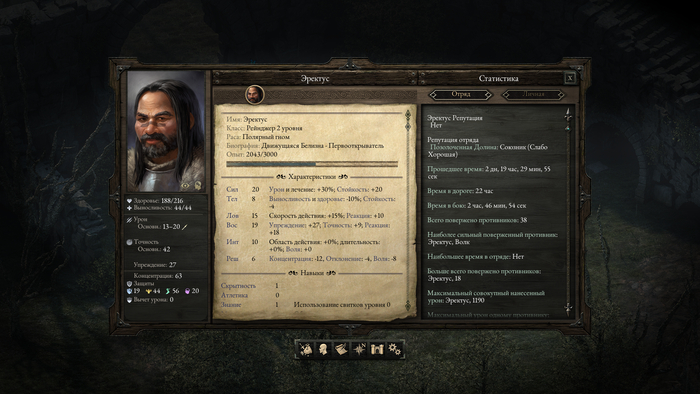Switch to Отряд statistics tab
Image resolution: width=700 pixels, height=394 pixels.
click(x=461, y=95)
